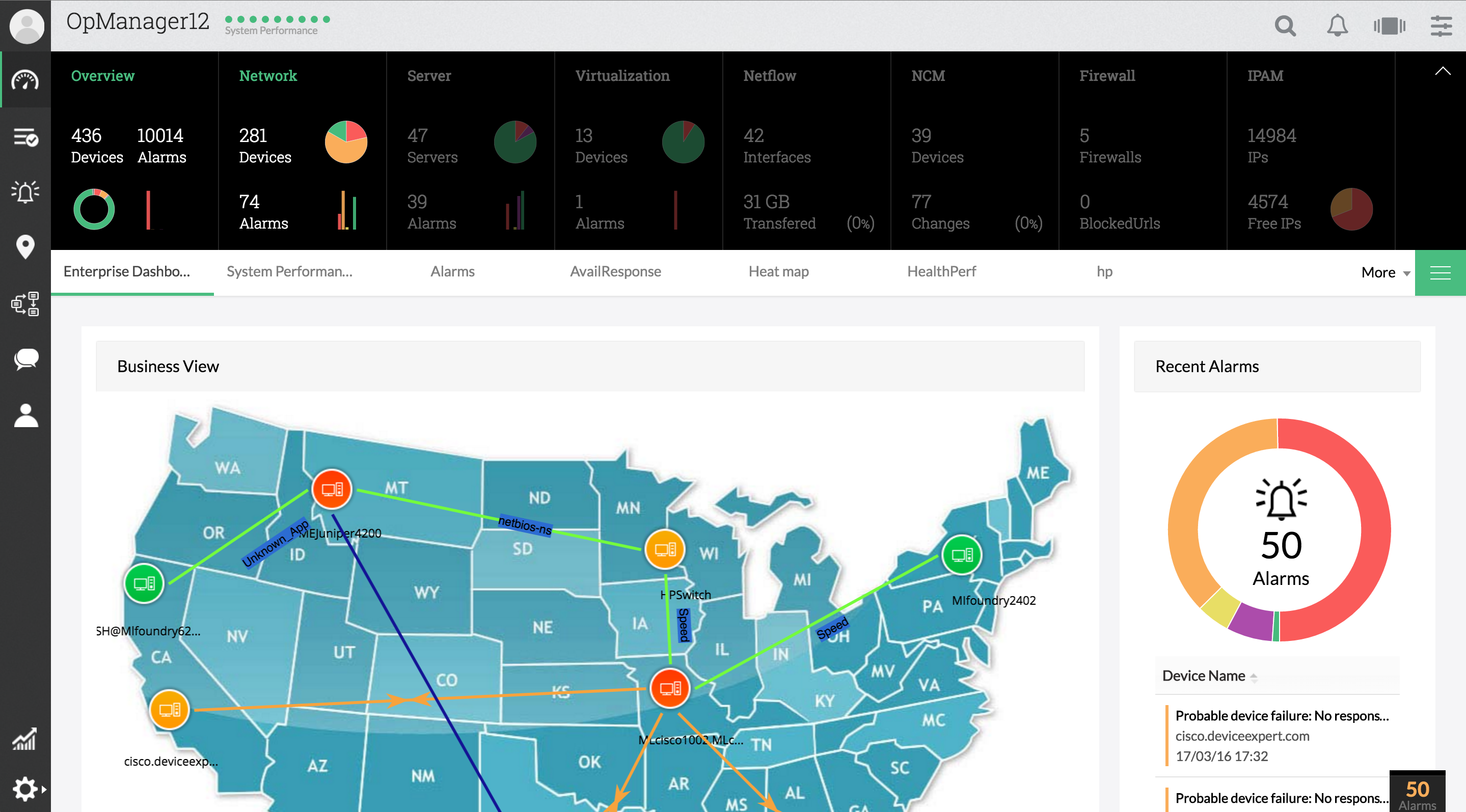The height and width of the screenshot is (812, 1466).
Task: Open the reports chart sidebar icon
Action: pos(25,739)
